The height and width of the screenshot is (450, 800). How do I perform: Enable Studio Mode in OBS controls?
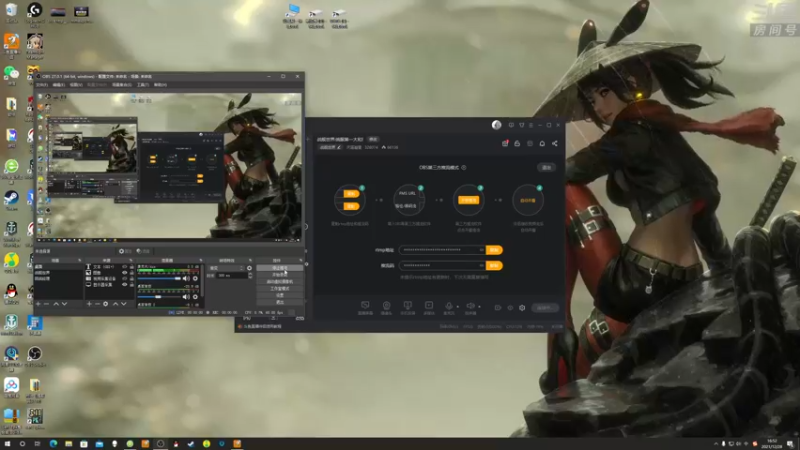(280, 288)
